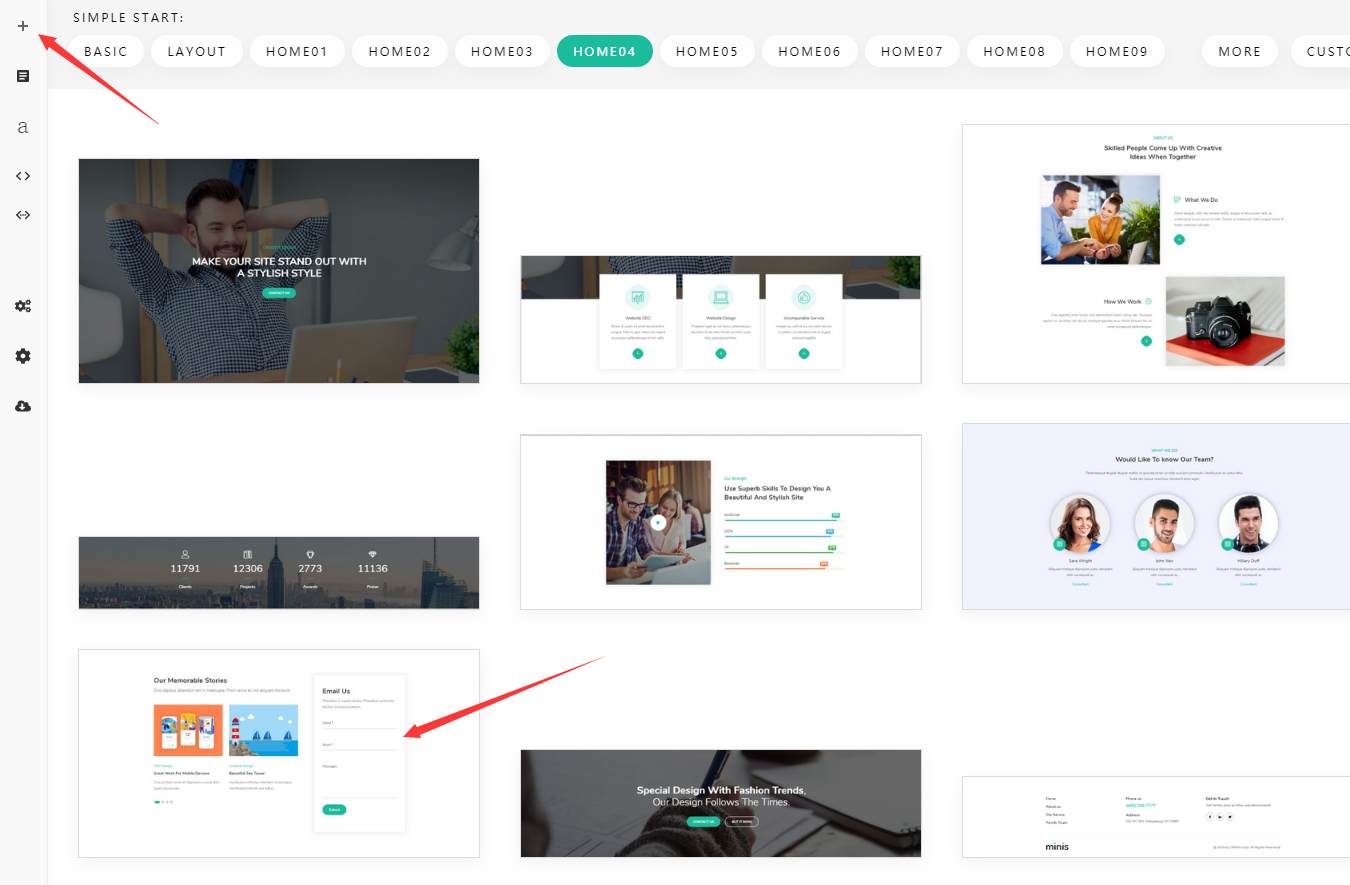The width and height of the screenshot is (1350, 885).
Task: Open the HOME06 tab
Action: click(x=810, y=51)
